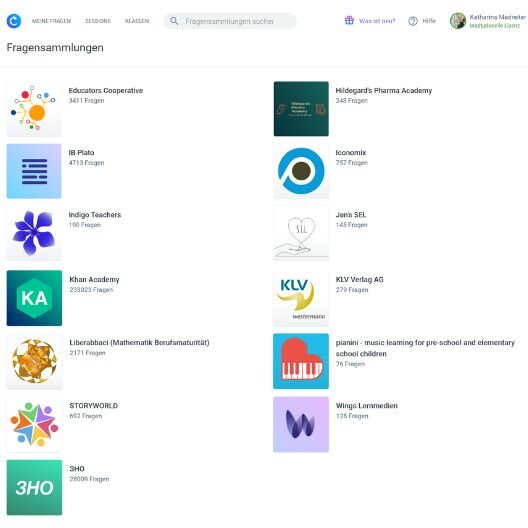This screenshot has width=528, height=528.
Task: Select the Iconomix circular logo
Action: (x=301, y=171)
